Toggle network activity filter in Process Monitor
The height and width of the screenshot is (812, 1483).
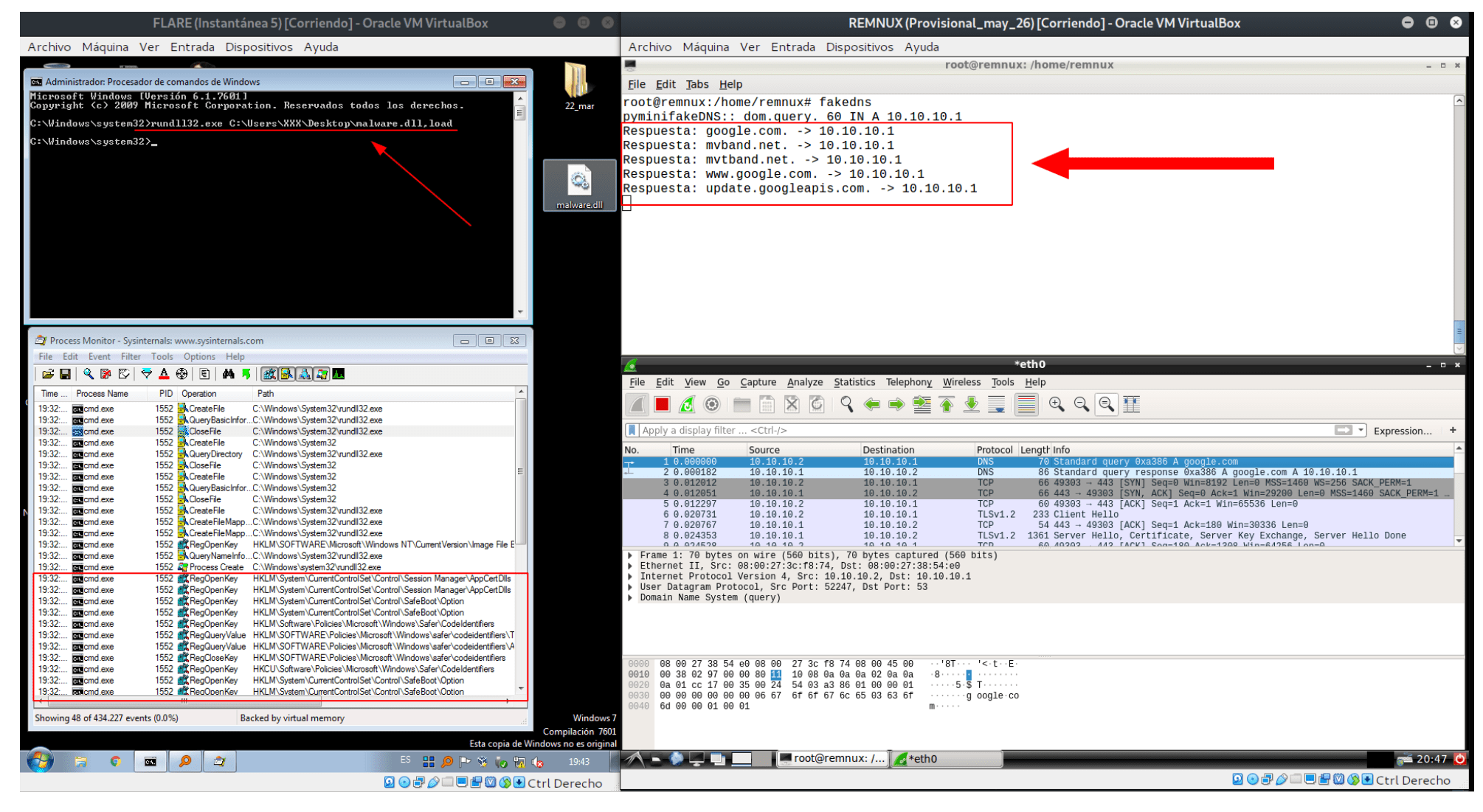tap(304, 375)
